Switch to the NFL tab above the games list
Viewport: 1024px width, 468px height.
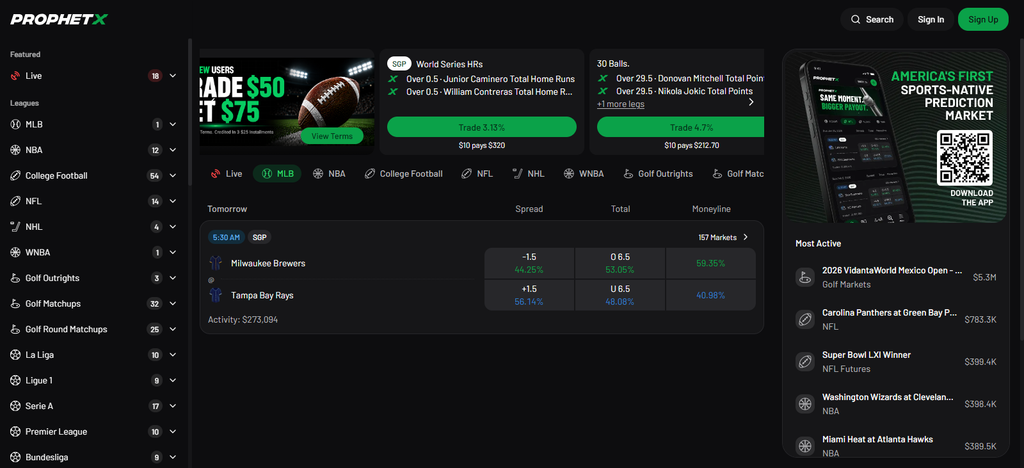click(477, 174)
